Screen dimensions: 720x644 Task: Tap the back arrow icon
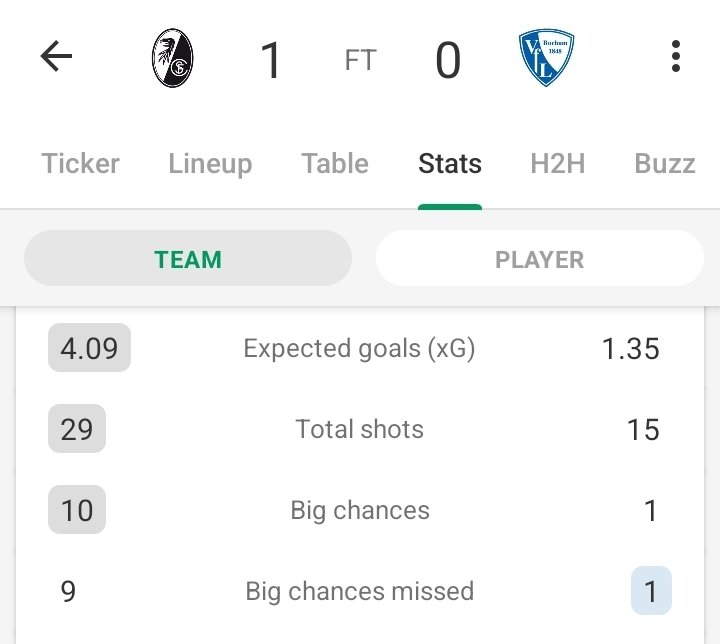57,57
